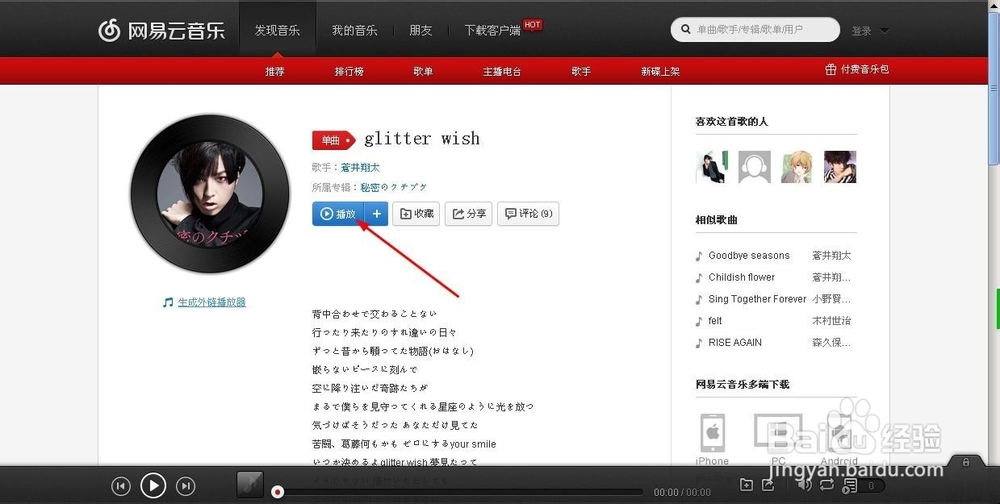The height and width of the screenshot is (504, 1000).
Task: Click the NetEase Cloud Music logo
Action: (161, 30)
